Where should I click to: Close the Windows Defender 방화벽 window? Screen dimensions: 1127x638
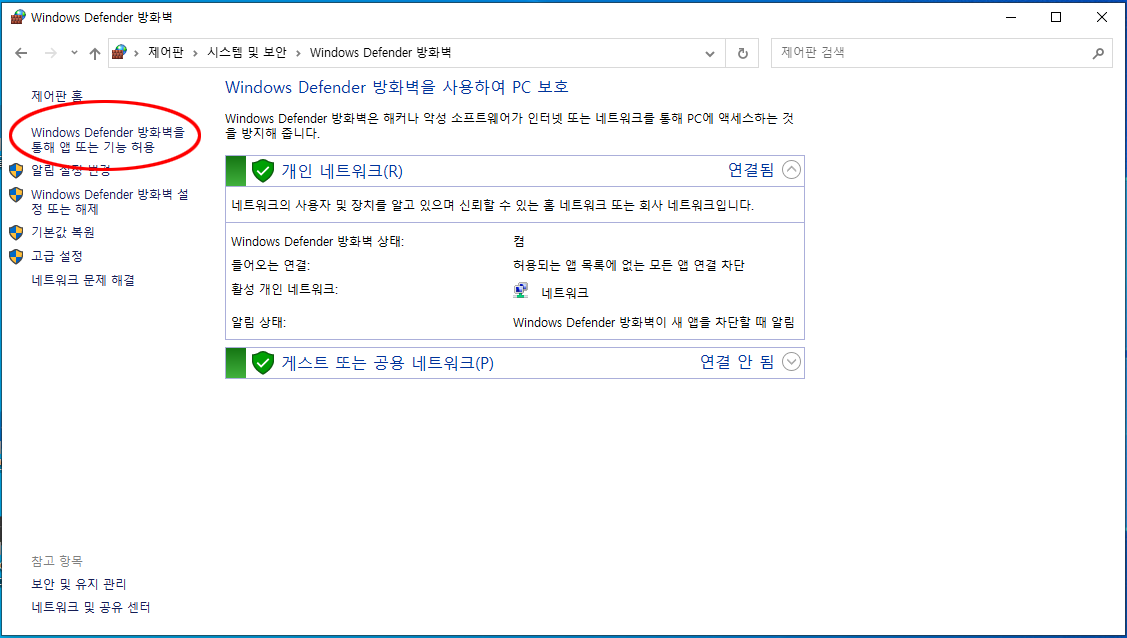1101,17
